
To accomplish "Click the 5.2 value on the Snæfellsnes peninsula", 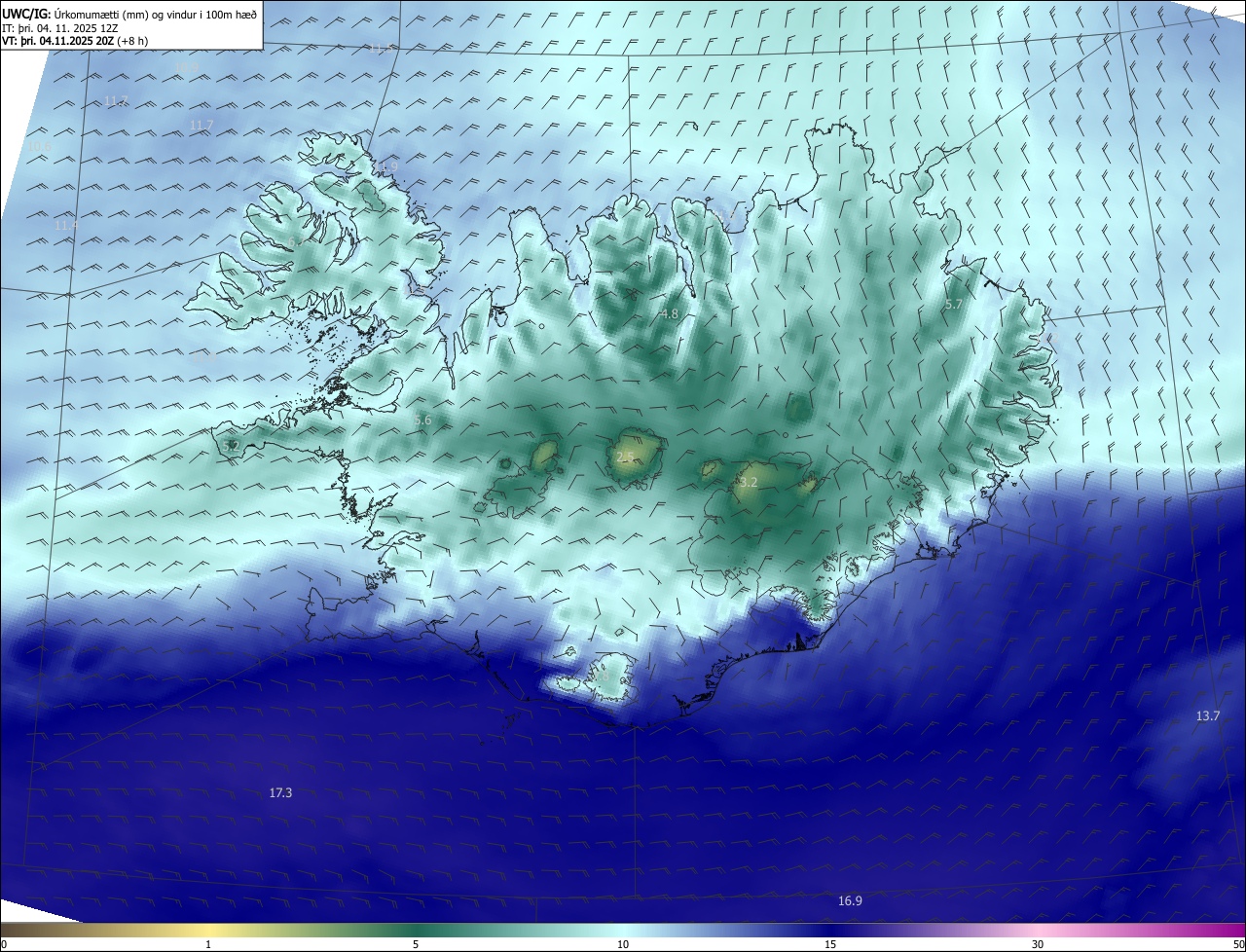I will coord(231,446).
